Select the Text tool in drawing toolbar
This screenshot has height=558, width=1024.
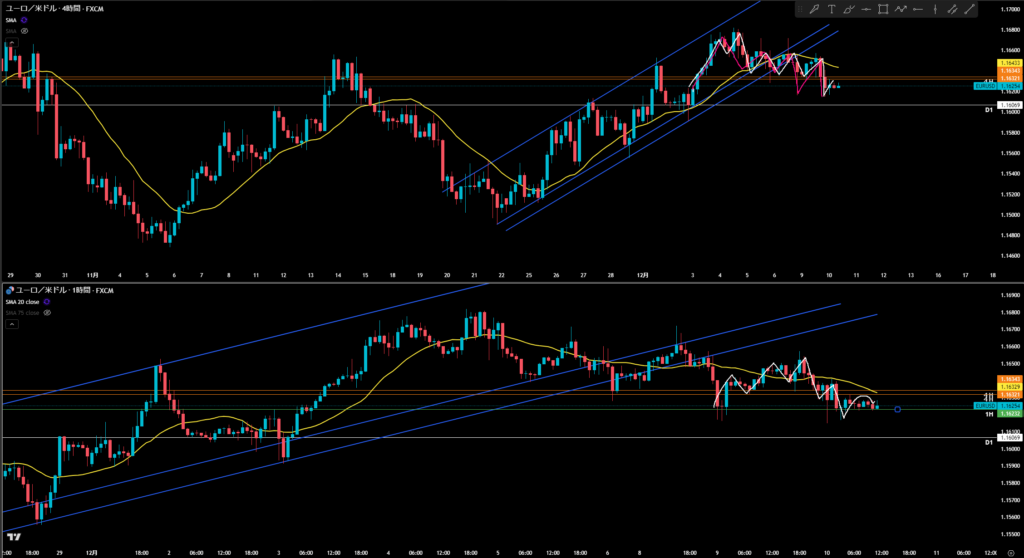[x=832, y=10]
